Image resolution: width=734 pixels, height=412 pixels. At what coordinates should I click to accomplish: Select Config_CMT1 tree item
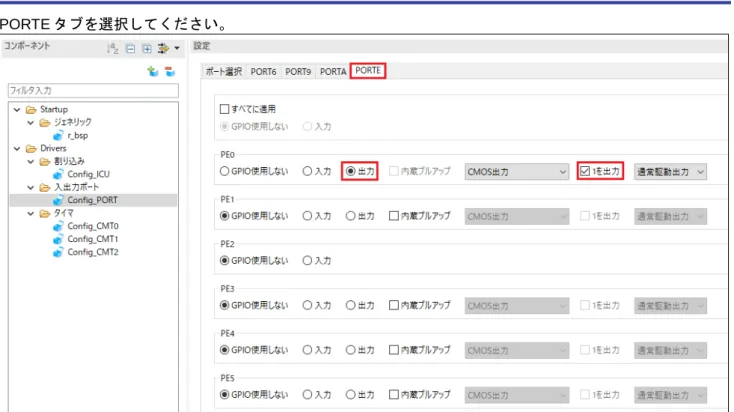tap(93, 239)
